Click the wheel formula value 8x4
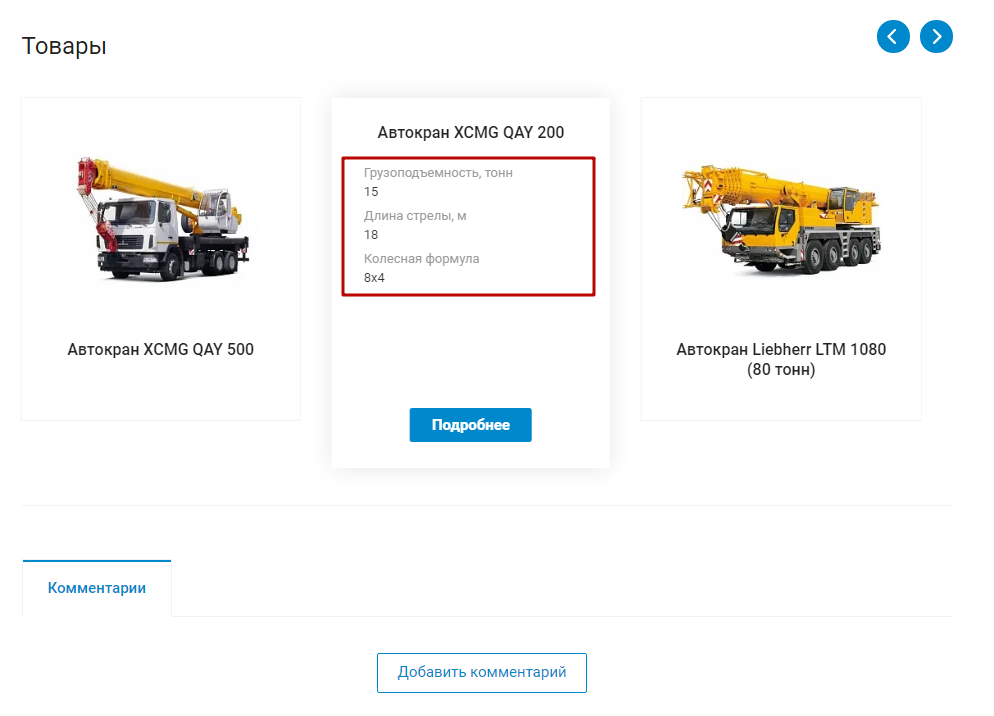 coord(374,278)
